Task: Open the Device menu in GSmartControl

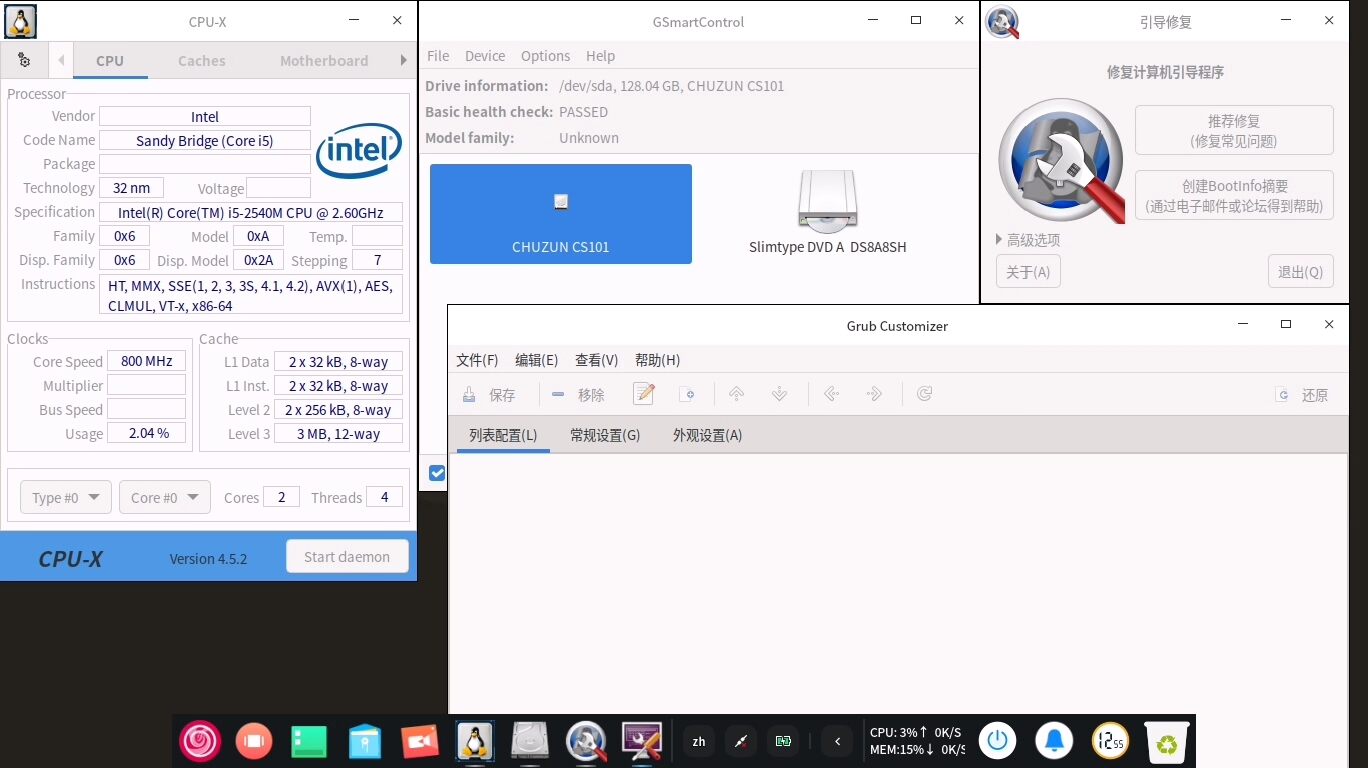Action: 485,56
